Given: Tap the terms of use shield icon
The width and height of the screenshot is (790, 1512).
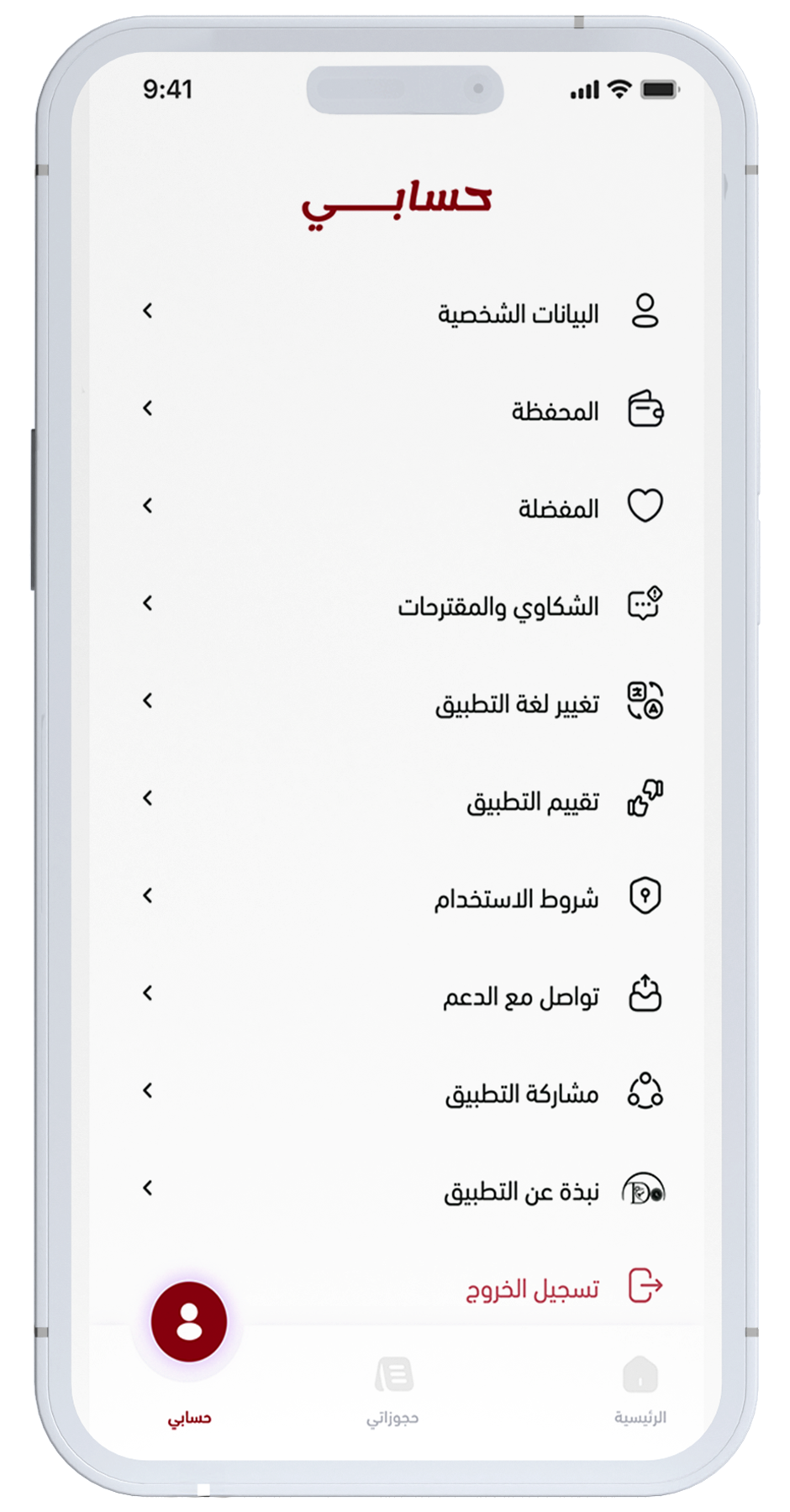Looking at the screenshot, I should pyautogui.click(x=645, y=896).
